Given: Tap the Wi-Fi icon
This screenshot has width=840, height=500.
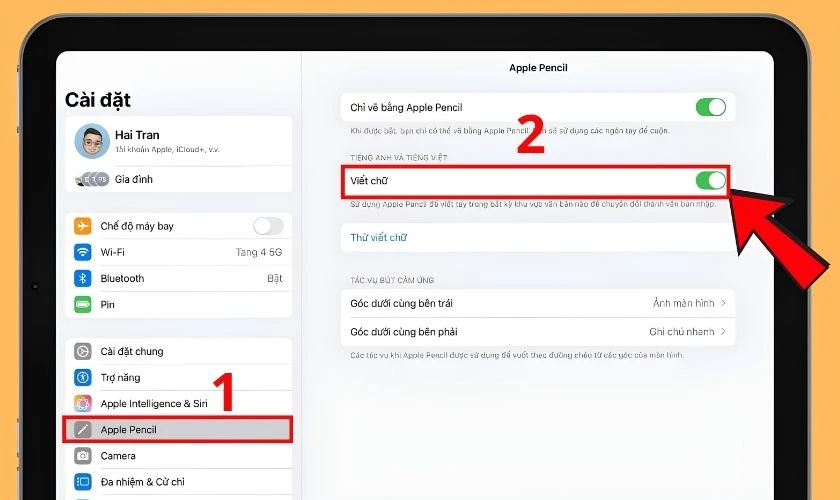Looking at the screenshot, I should pos(82,252).
